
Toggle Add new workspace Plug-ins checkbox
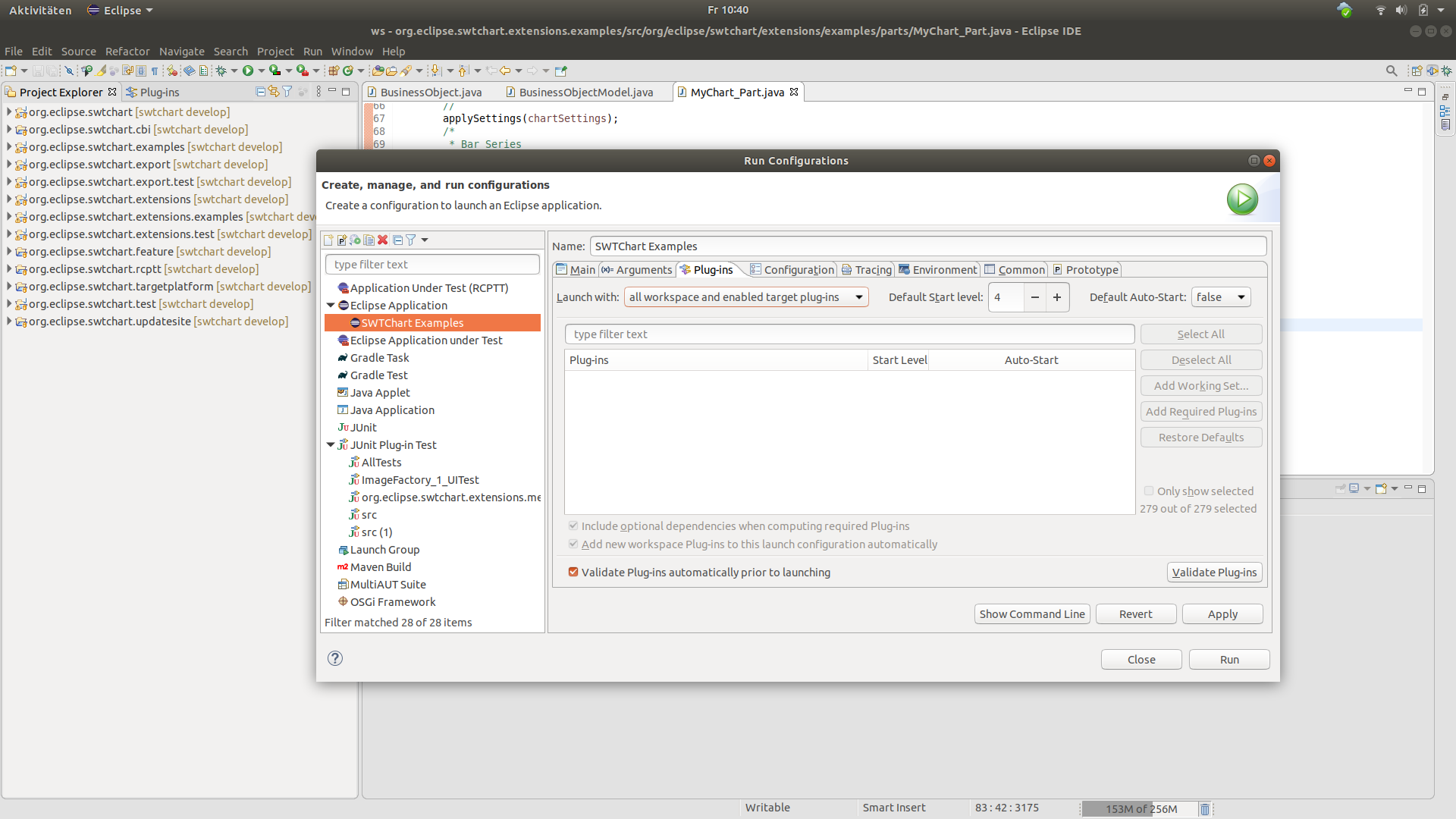pos(573,544)
